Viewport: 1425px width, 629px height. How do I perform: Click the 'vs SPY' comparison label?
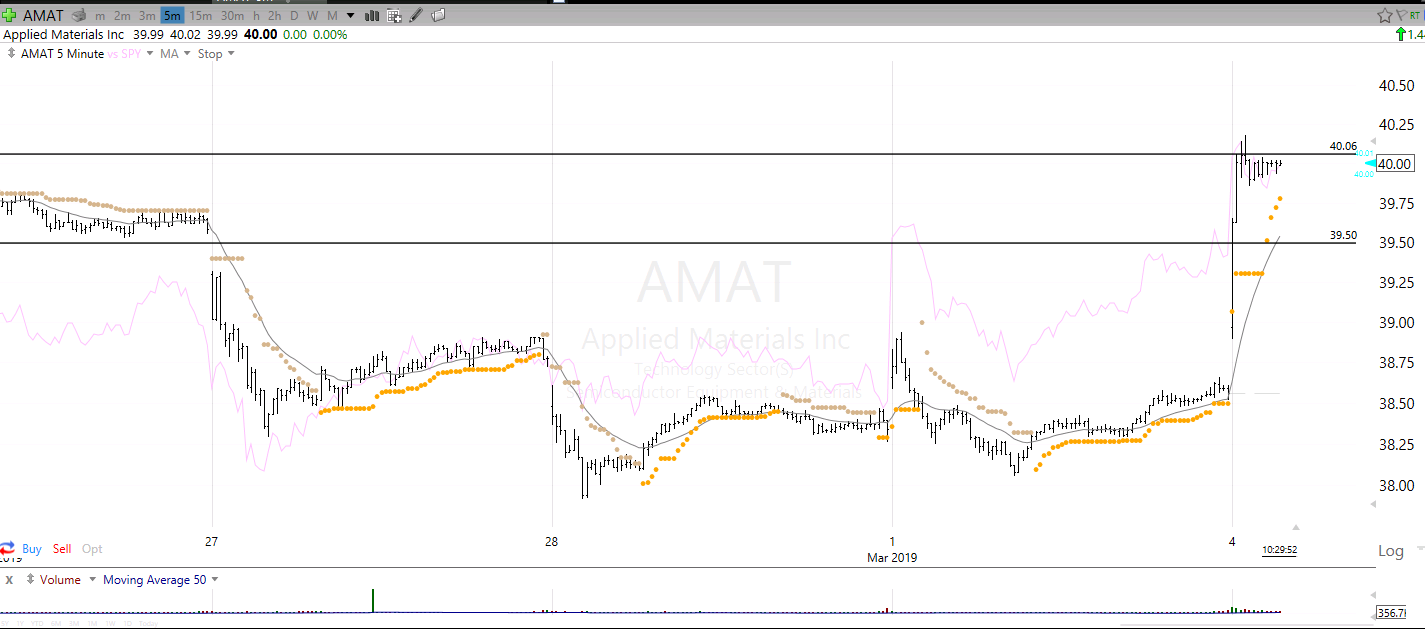[125, 54]
